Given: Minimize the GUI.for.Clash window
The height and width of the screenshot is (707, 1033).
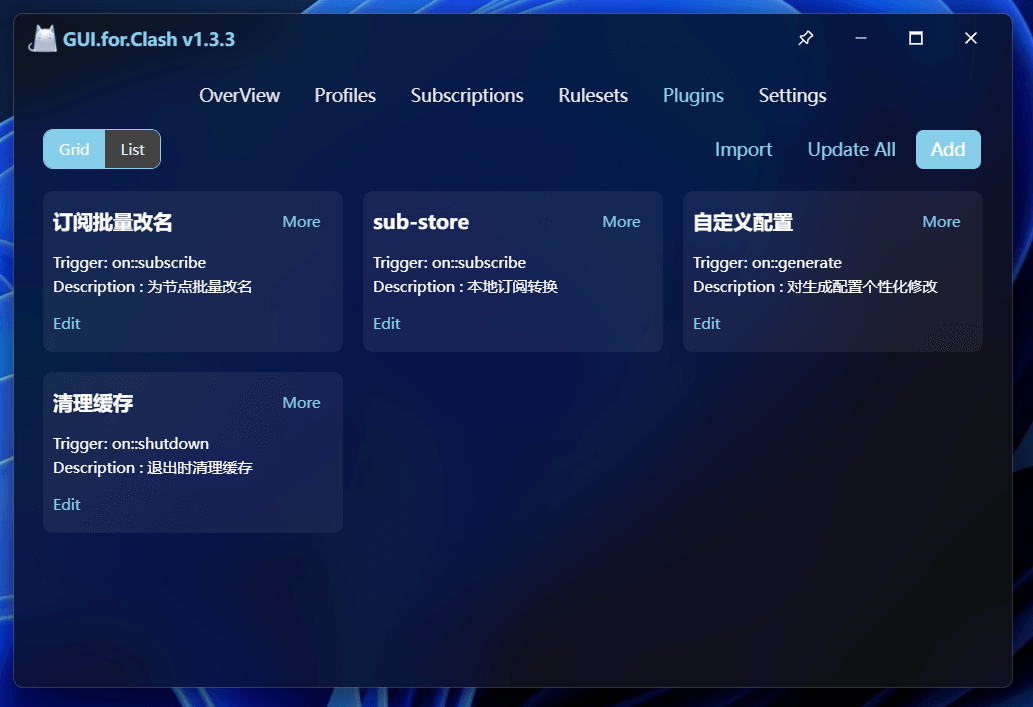Looking at the screenshot, I should (860, 38).
